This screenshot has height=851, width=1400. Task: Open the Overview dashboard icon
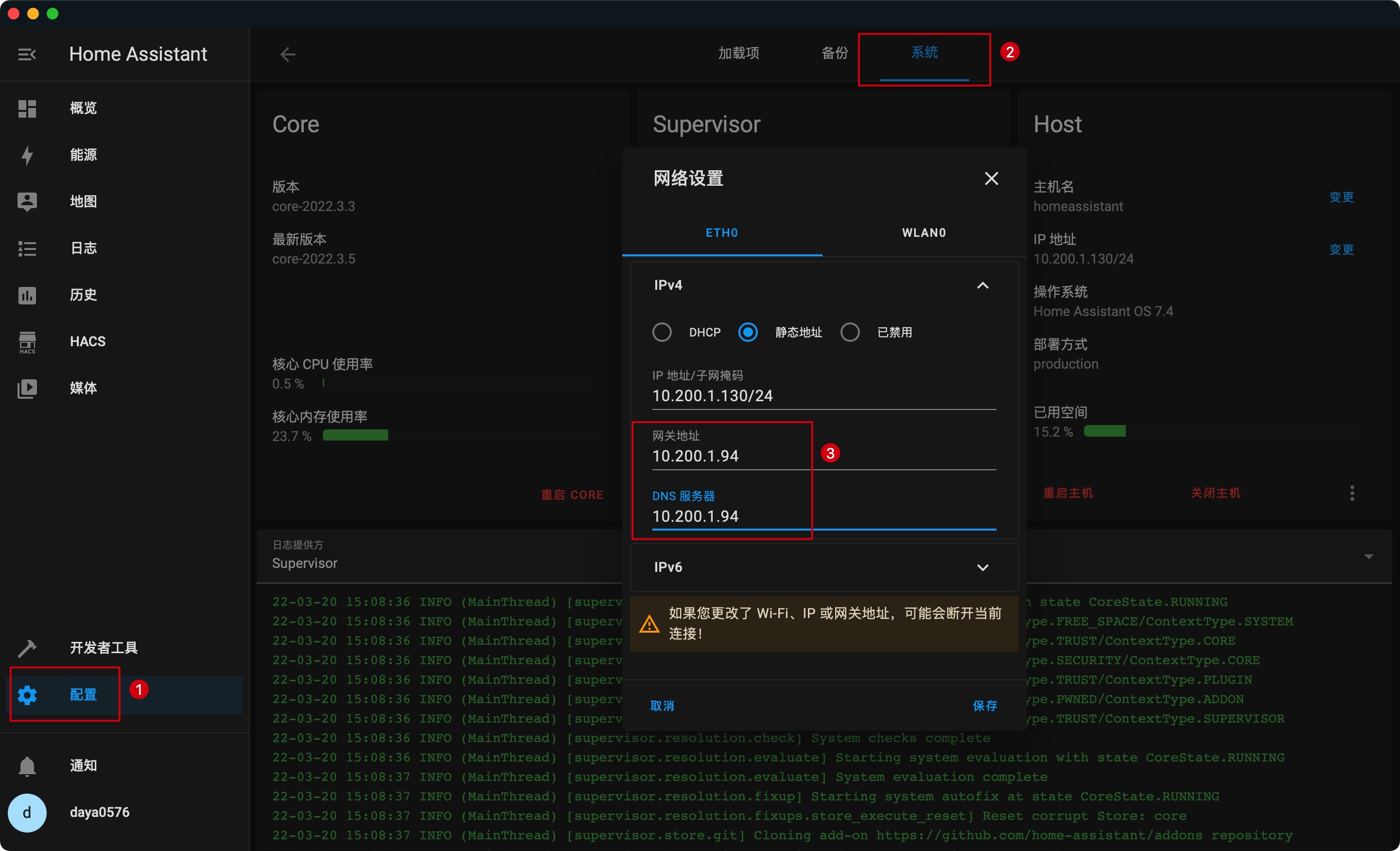27,108
